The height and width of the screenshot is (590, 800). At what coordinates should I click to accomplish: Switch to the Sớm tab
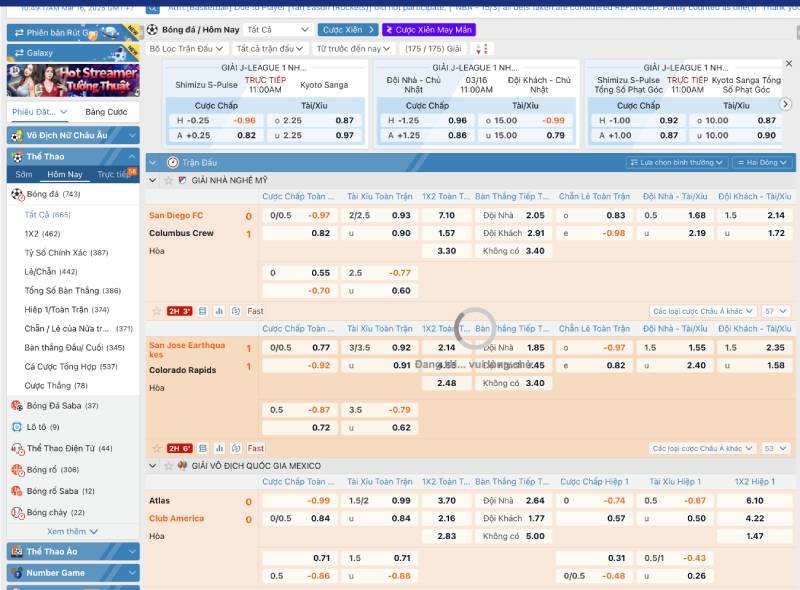[24, 174]
